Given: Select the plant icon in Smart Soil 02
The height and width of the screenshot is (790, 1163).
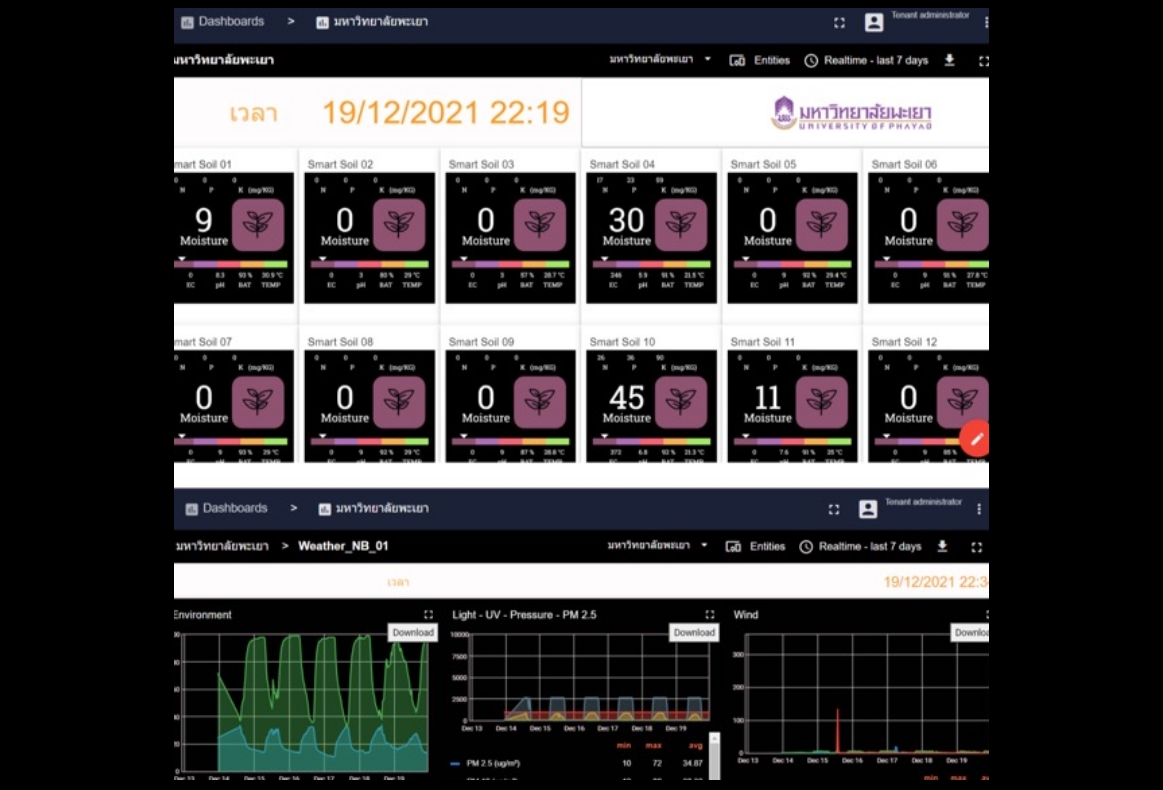Looking at the screenshot, I should coord(399,225).
